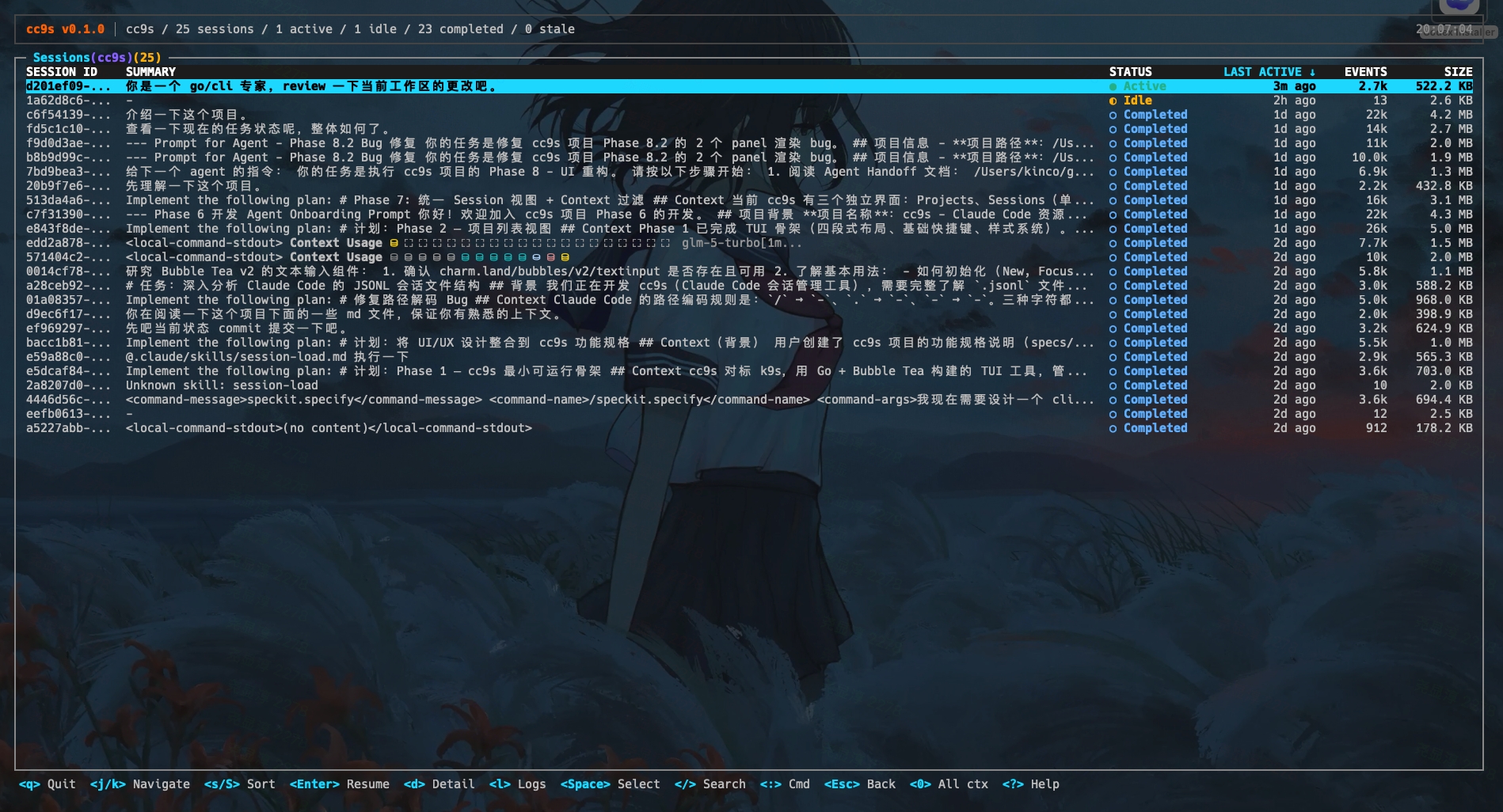Select session a28ceb92 JSONL analysis row
This screenshot has height=812, width=1503.
pyautogui.click(x=749, y=286)
